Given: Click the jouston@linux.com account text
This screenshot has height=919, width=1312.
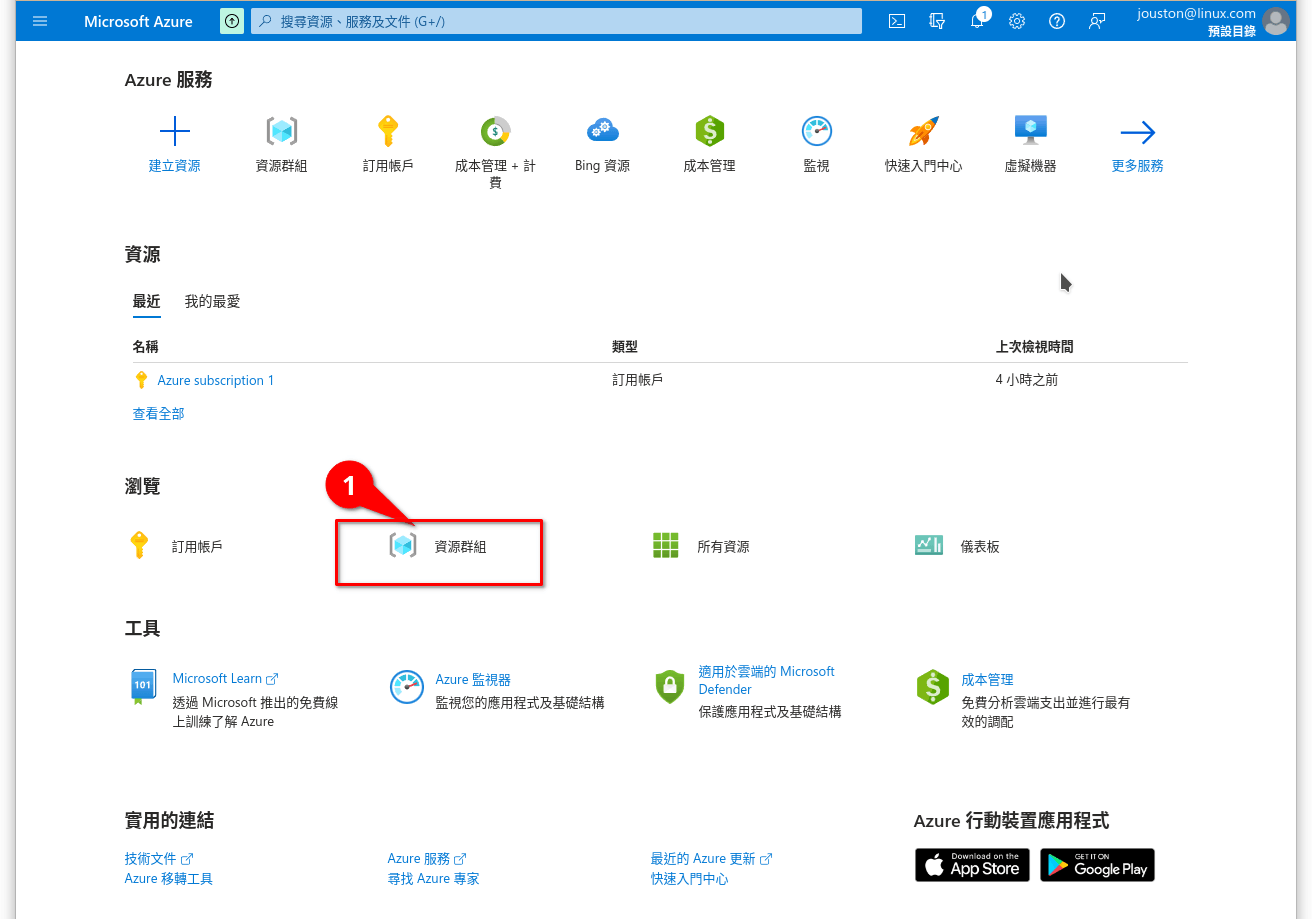Looking at the screenshot, I should click(x=1196, y=14).
